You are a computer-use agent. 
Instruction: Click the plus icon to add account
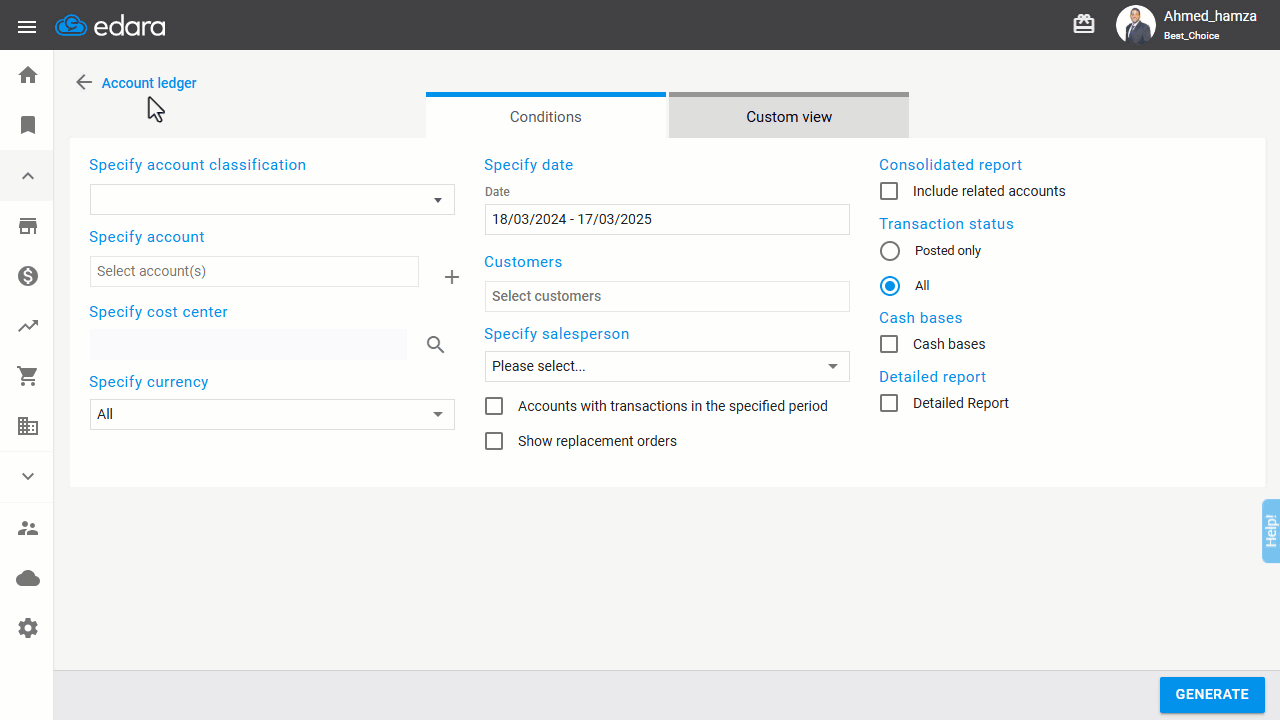pyautogui.click(x=452, y=277)
